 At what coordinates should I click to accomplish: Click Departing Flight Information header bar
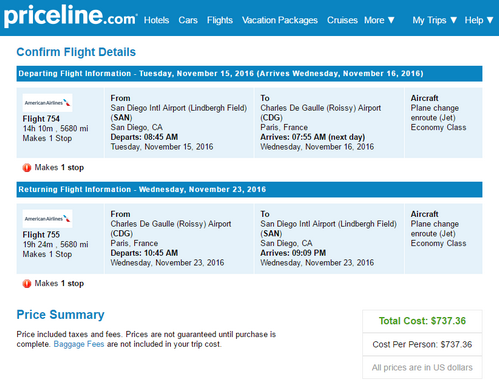coord(249,74)
